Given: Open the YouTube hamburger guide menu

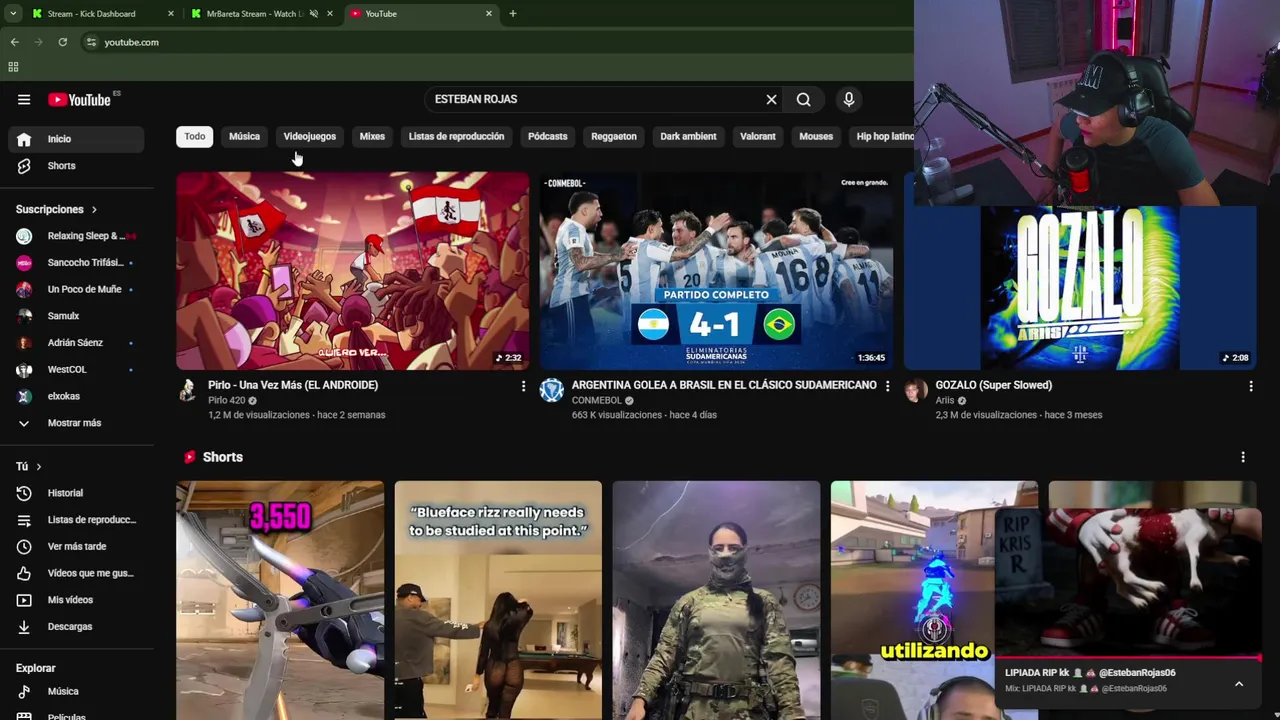Looking at the screenshot, I should [x=24, y=99].
